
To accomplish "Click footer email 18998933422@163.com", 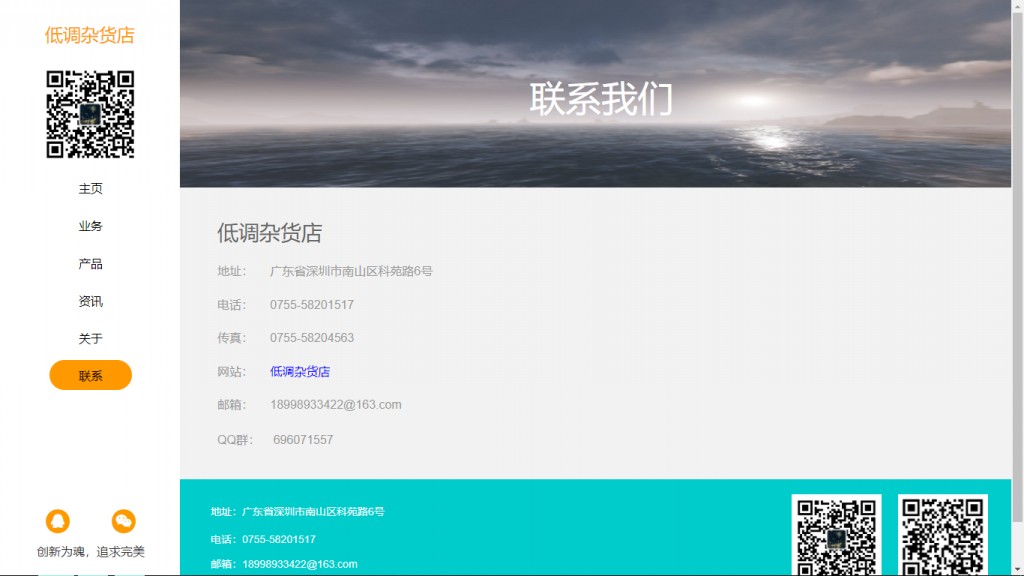I will pyautogui.click(x=283, y=564).
